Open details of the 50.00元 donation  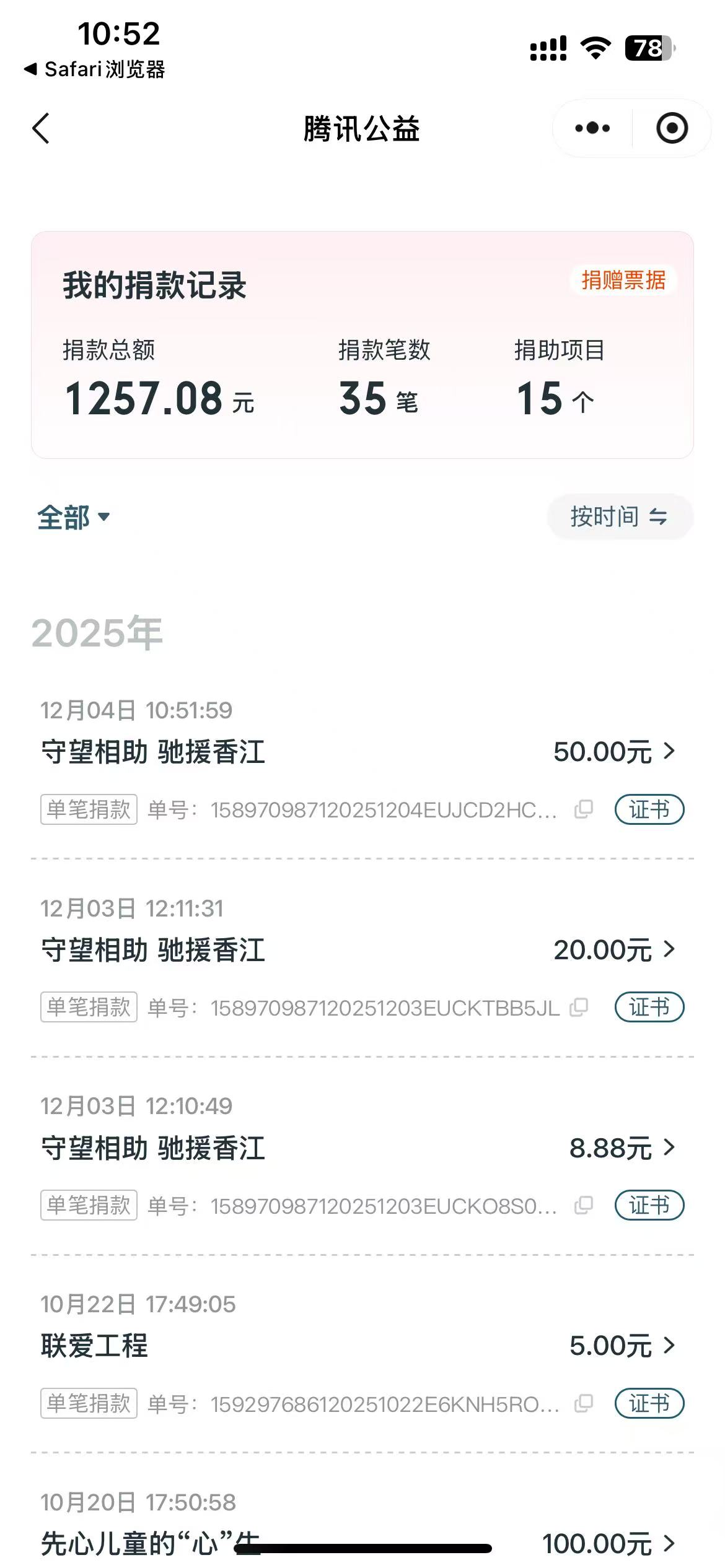coord(613,752)
